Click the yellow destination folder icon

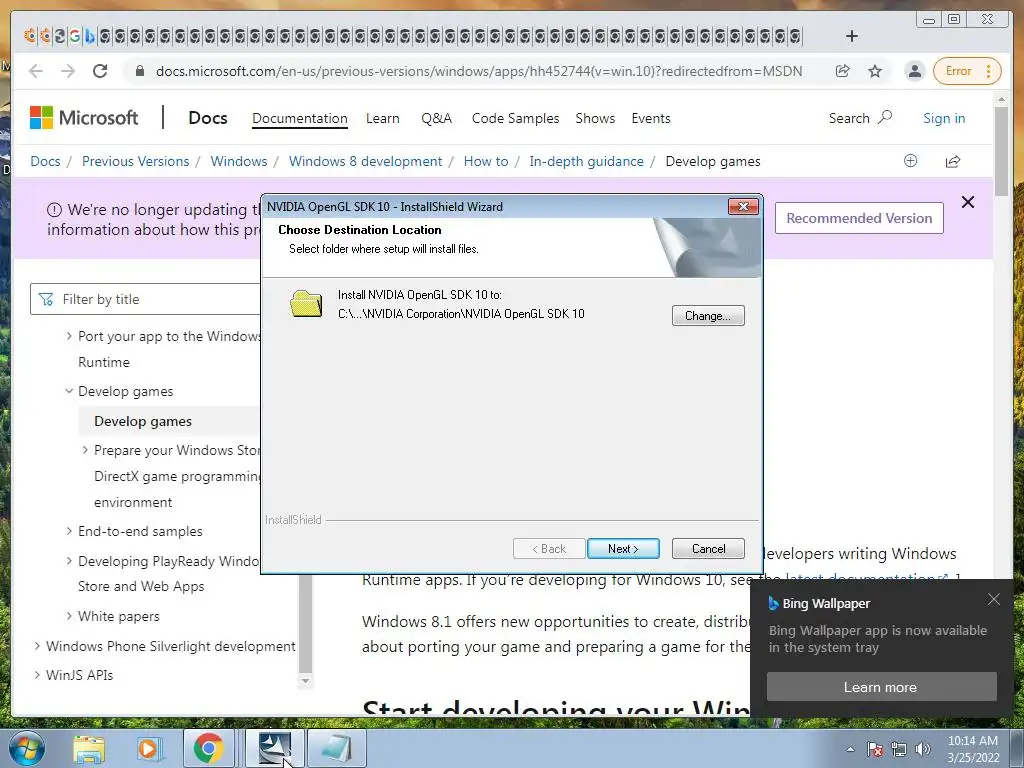[306, 304]
